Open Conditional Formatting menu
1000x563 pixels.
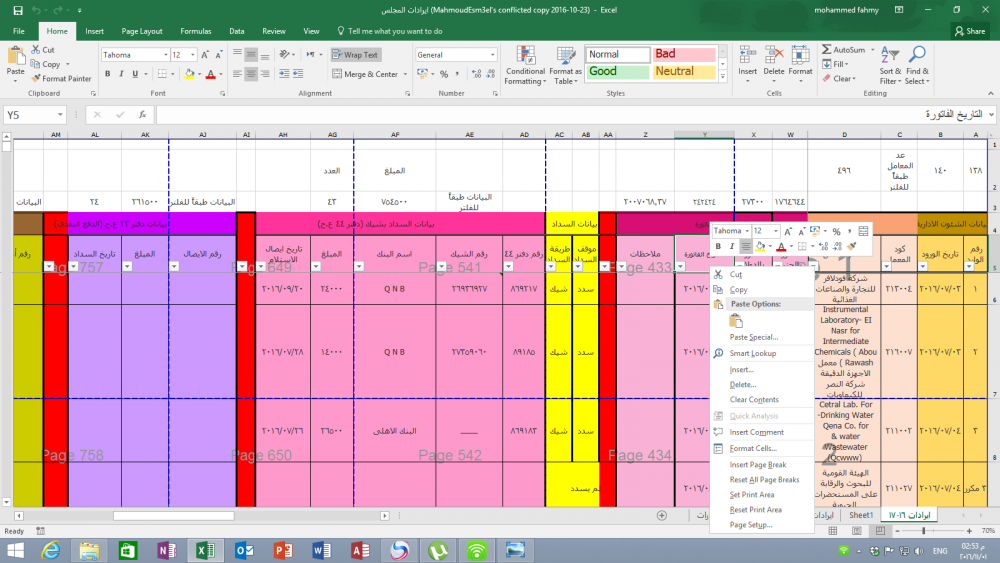[x=525, y=66]
